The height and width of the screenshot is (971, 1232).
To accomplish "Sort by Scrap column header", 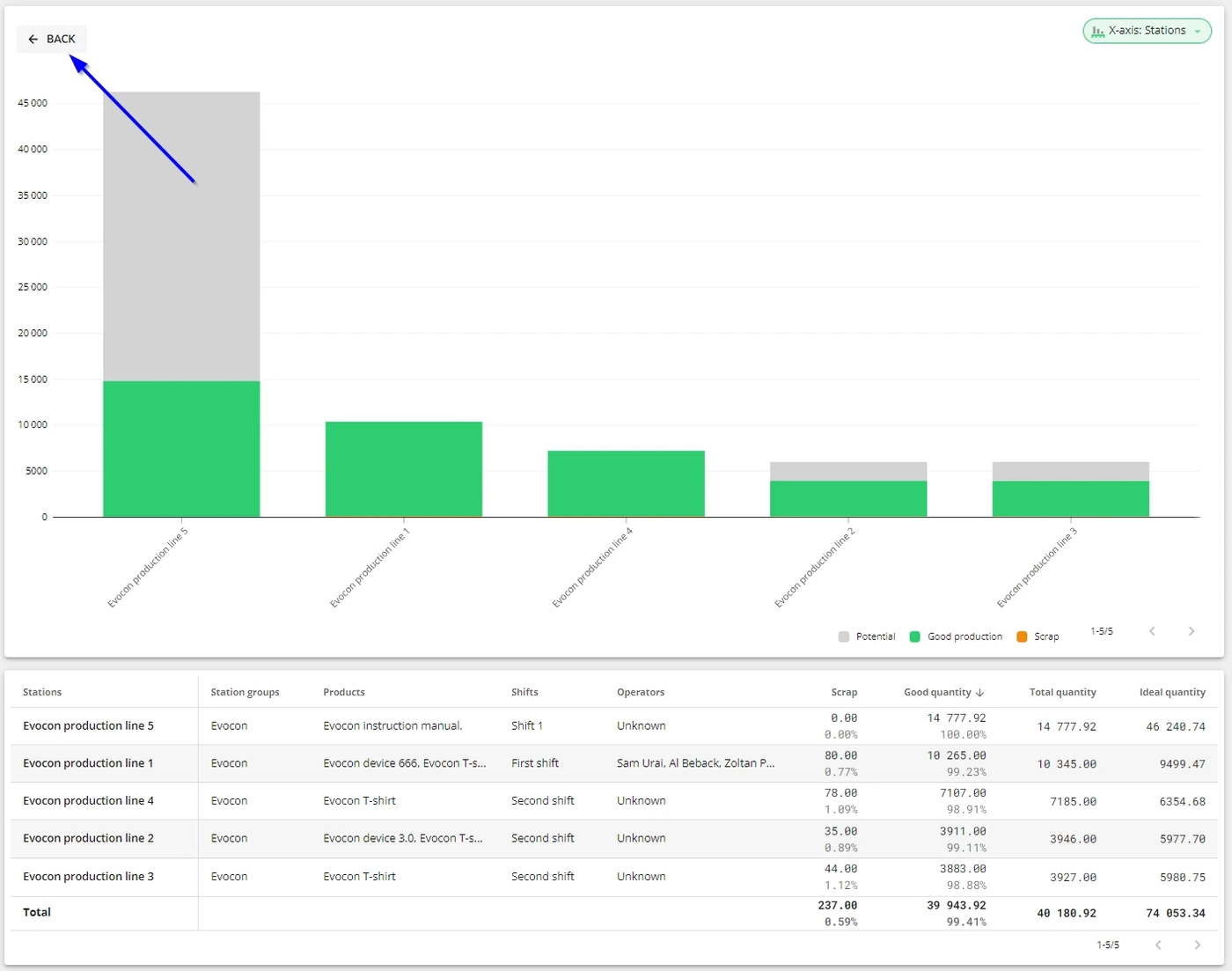I will pos(844,692).
